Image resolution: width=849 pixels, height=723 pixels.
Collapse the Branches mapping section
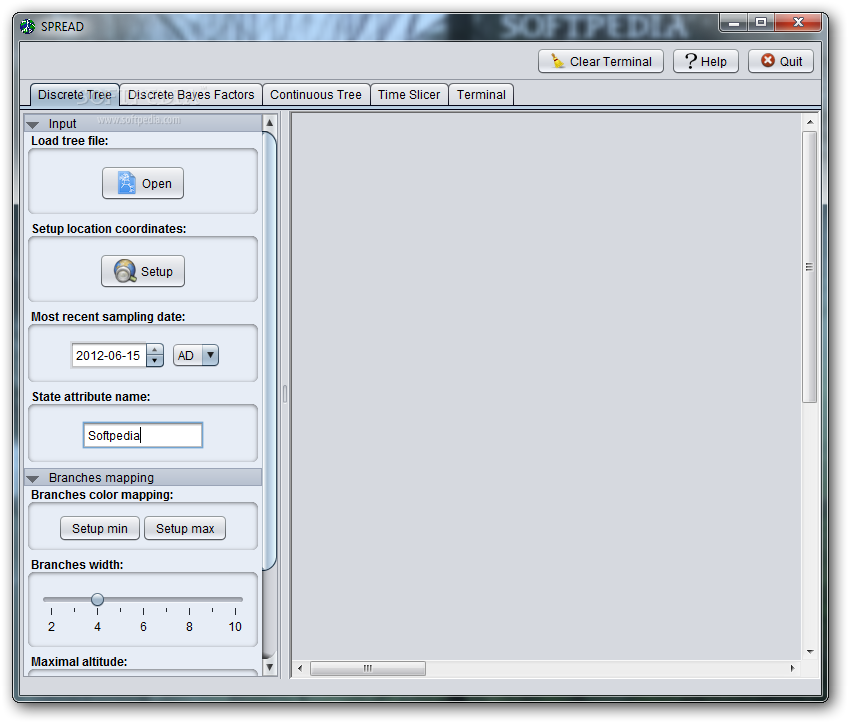[x=32, y=479]
